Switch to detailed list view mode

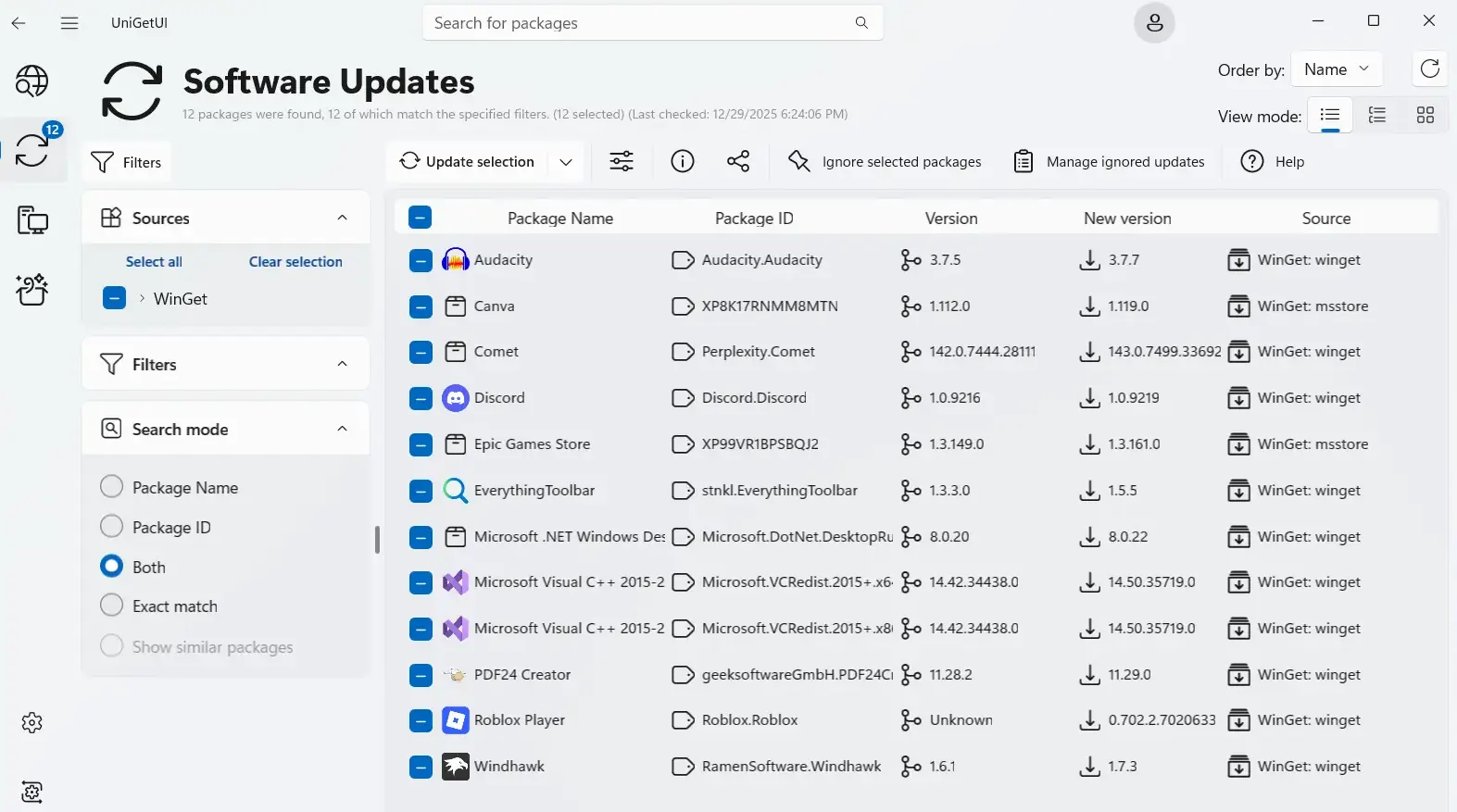1377,116
